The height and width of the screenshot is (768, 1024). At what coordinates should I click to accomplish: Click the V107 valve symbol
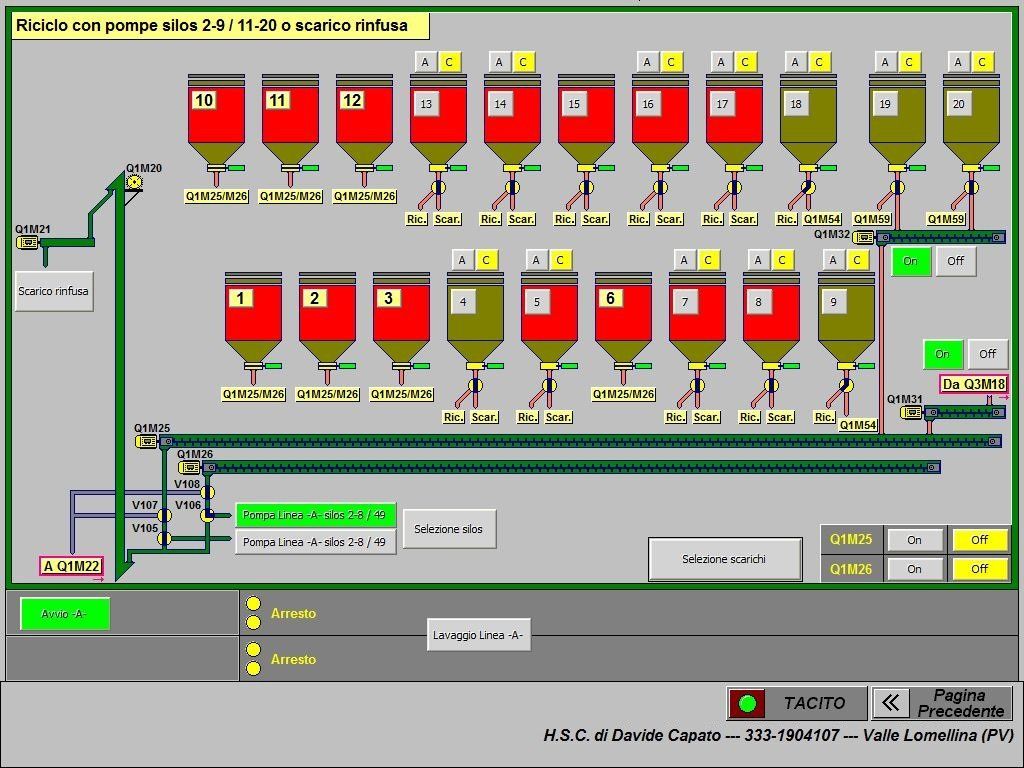(x=164, y=515)
